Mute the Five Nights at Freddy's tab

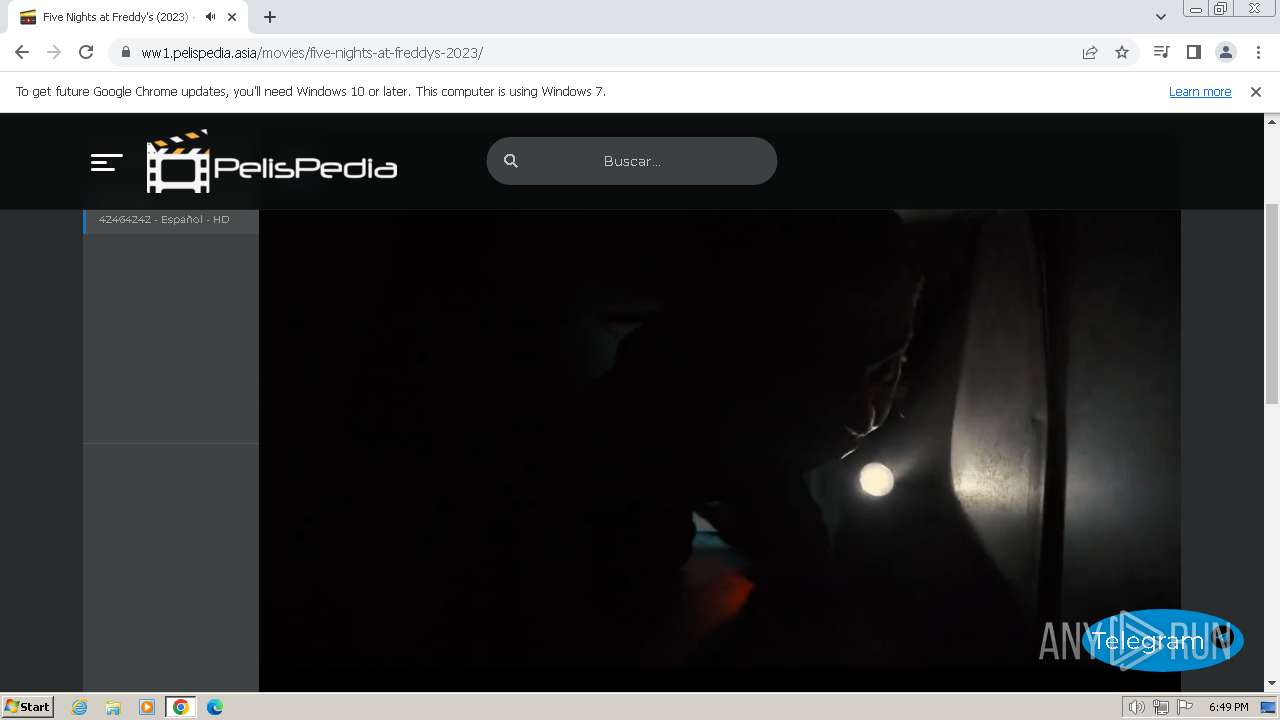(210, 17)
